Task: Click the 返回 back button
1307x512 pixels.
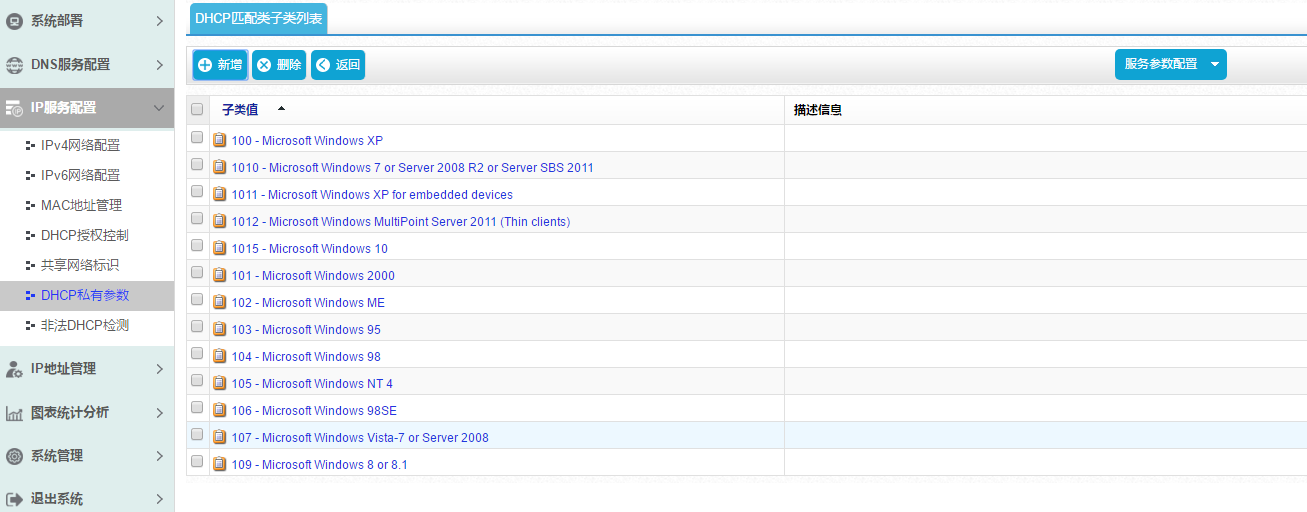Action: pyautogui.click(x=338, y=65)
